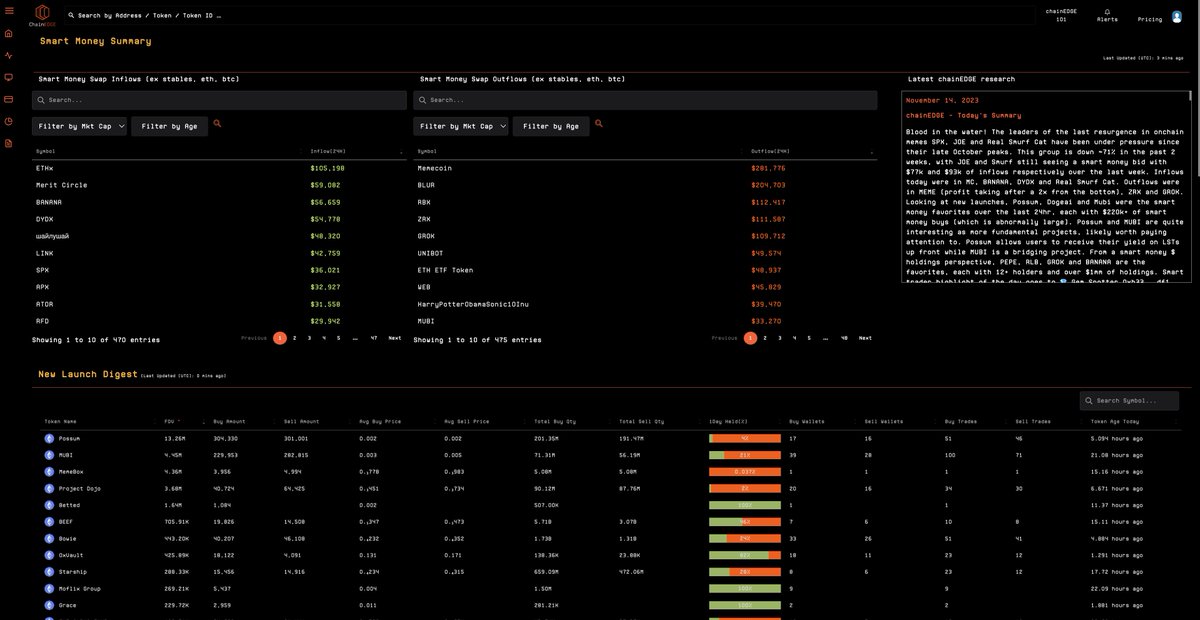
Task: Go to page 48 of Outflows table
Action: pos(844,338)
